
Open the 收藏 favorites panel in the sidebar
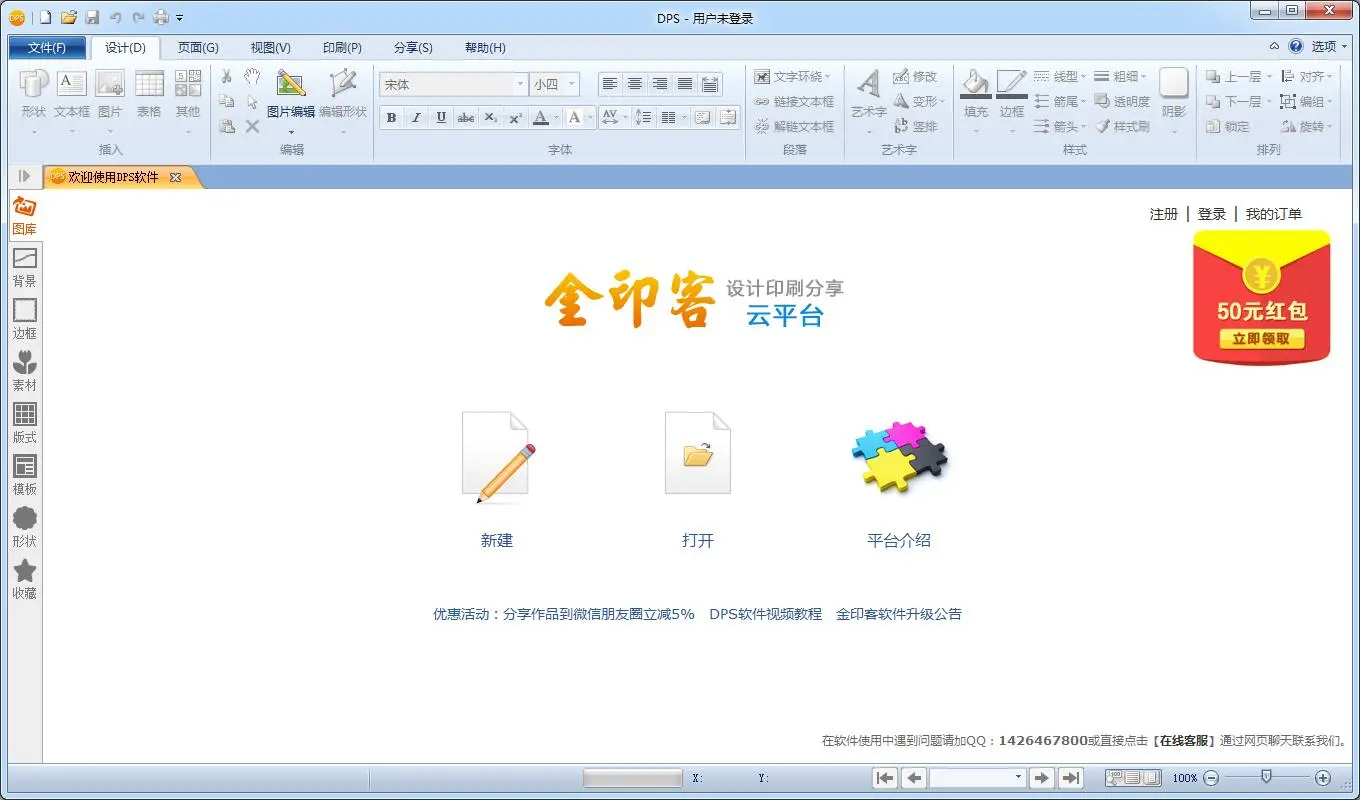point(24,579)
